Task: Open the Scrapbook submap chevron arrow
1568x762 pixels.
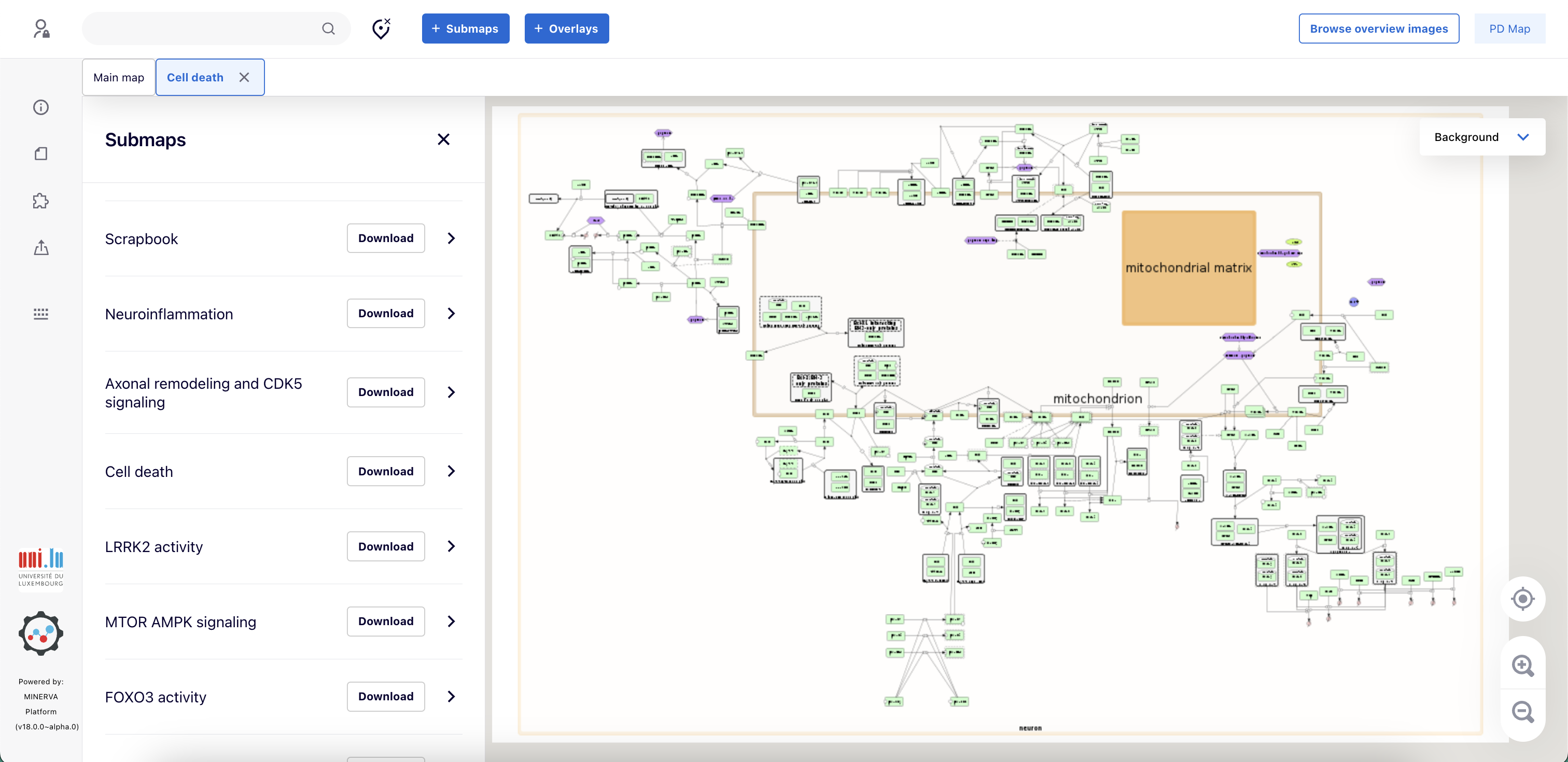Action: pyautogui.click(x=451, y=238)
